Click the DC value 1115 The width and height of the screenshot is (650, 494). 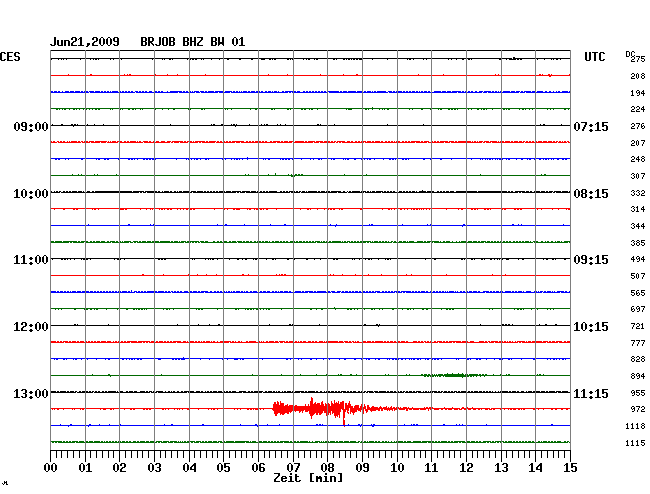[635, 443]
